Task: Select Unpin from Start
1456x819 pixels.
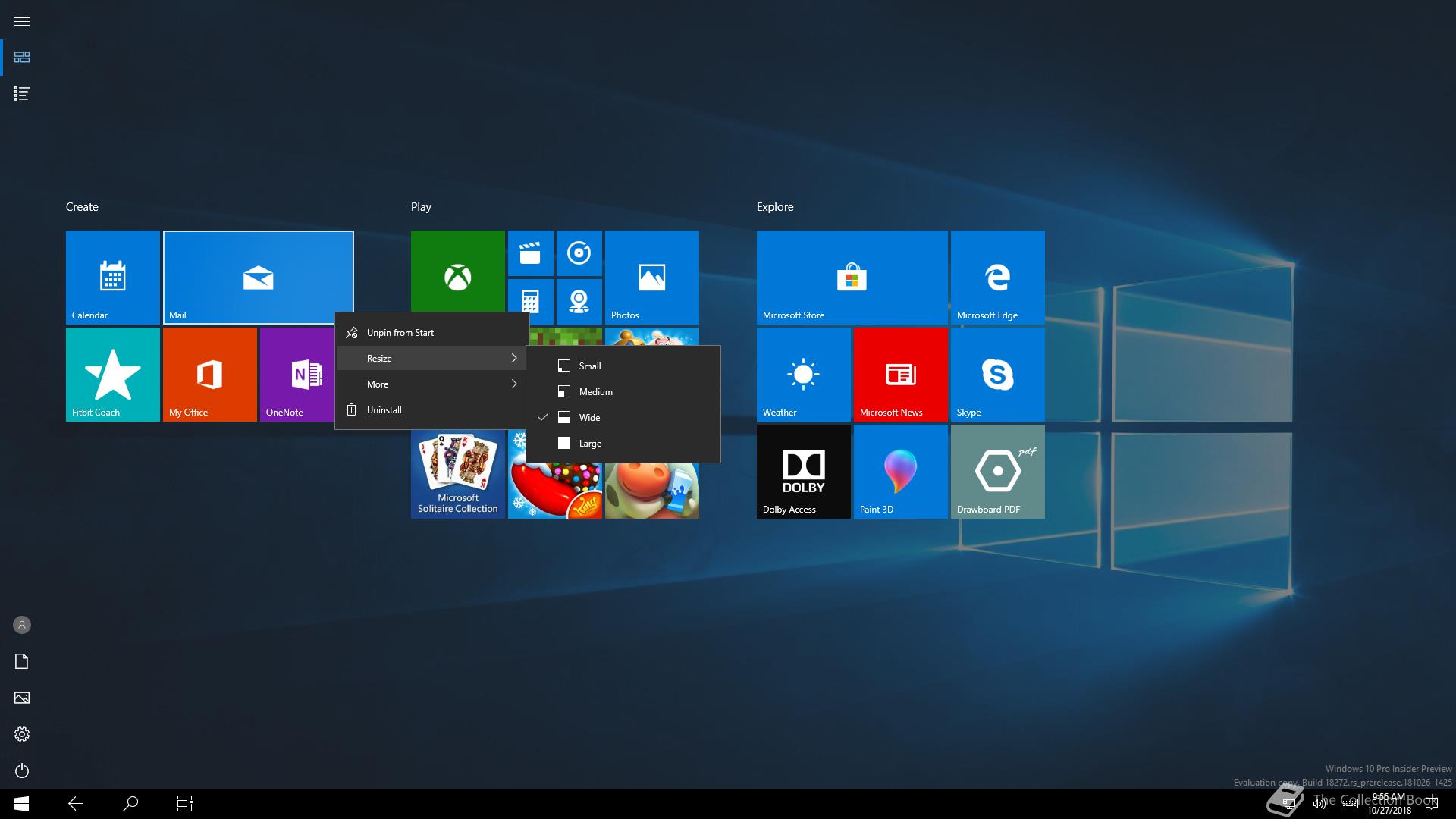Action: pyautogui.click(x=432, y=332)
